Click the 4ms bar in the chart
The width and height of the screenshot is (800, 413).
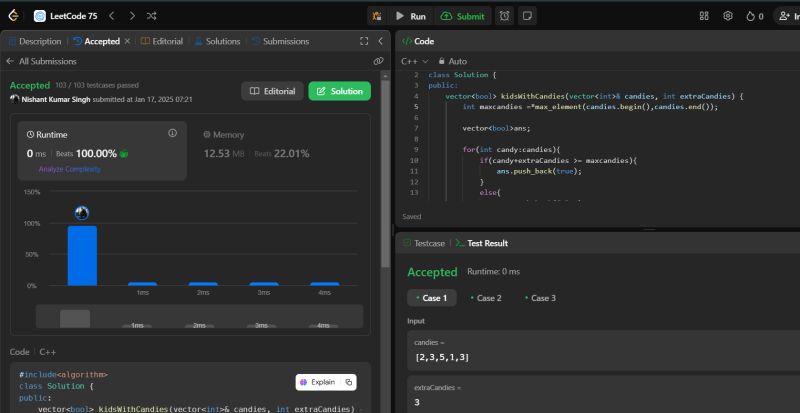[324, 284]
